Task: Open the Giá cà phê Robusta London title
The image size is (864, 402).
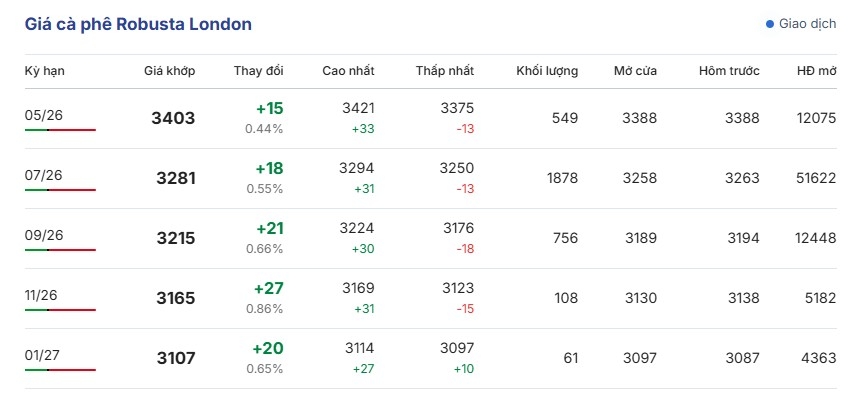Action: click(138, 24)
